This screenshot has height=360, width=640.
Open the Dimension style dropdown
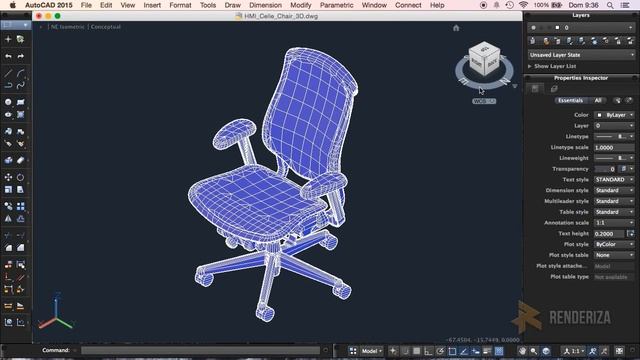pos(614,191)
